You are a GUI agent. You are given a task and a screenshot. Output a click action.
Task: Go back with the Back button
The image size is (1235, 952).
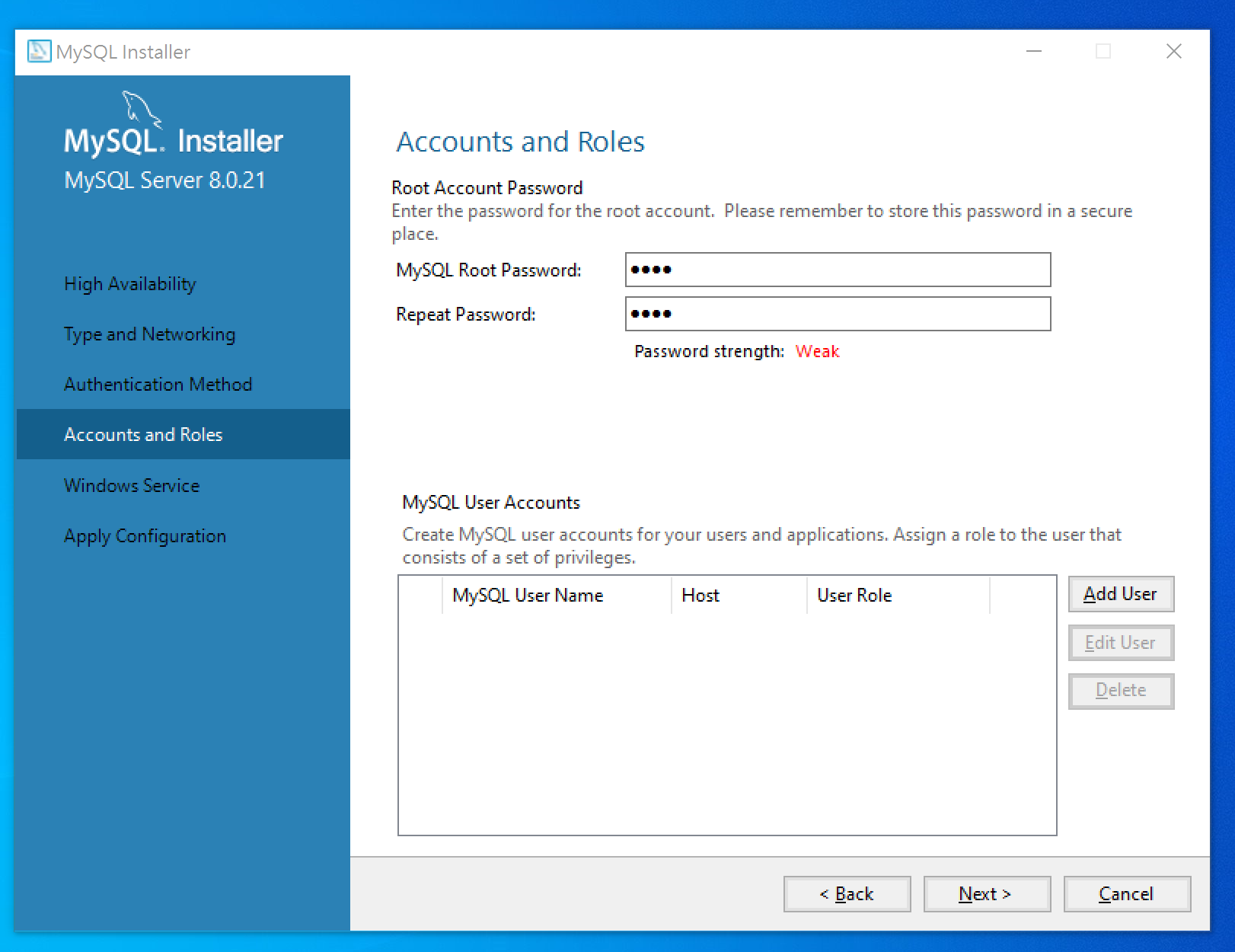pyautogui.click(x=847, y=894)
